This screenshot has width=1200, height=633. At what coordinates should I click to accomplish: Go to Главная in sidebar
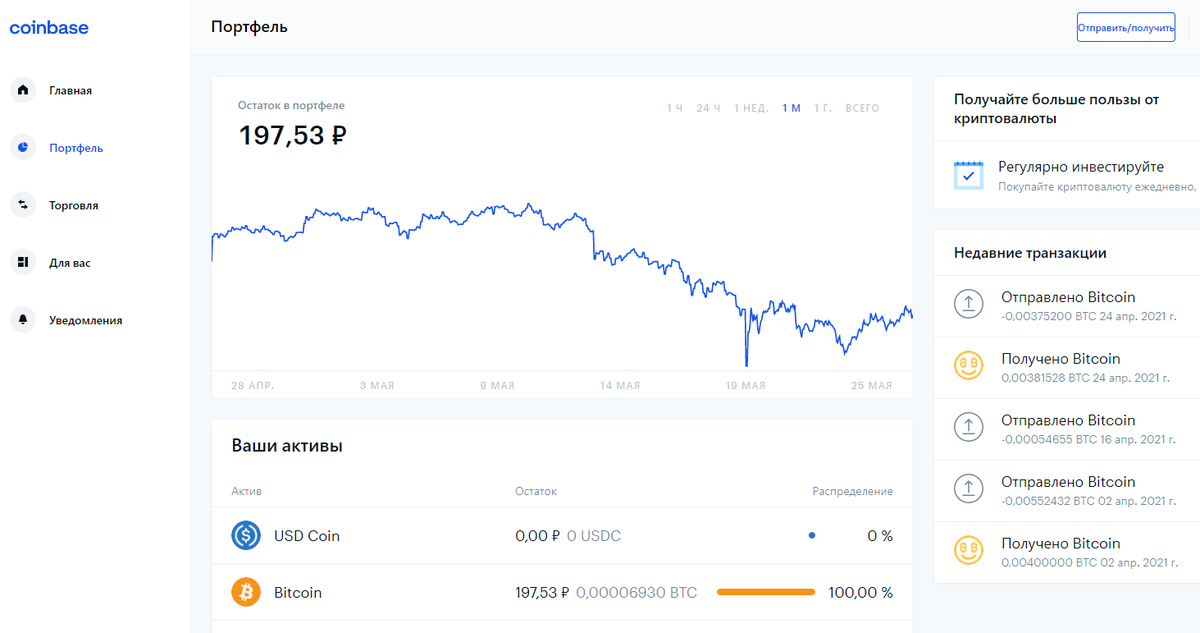coord(71,91)
